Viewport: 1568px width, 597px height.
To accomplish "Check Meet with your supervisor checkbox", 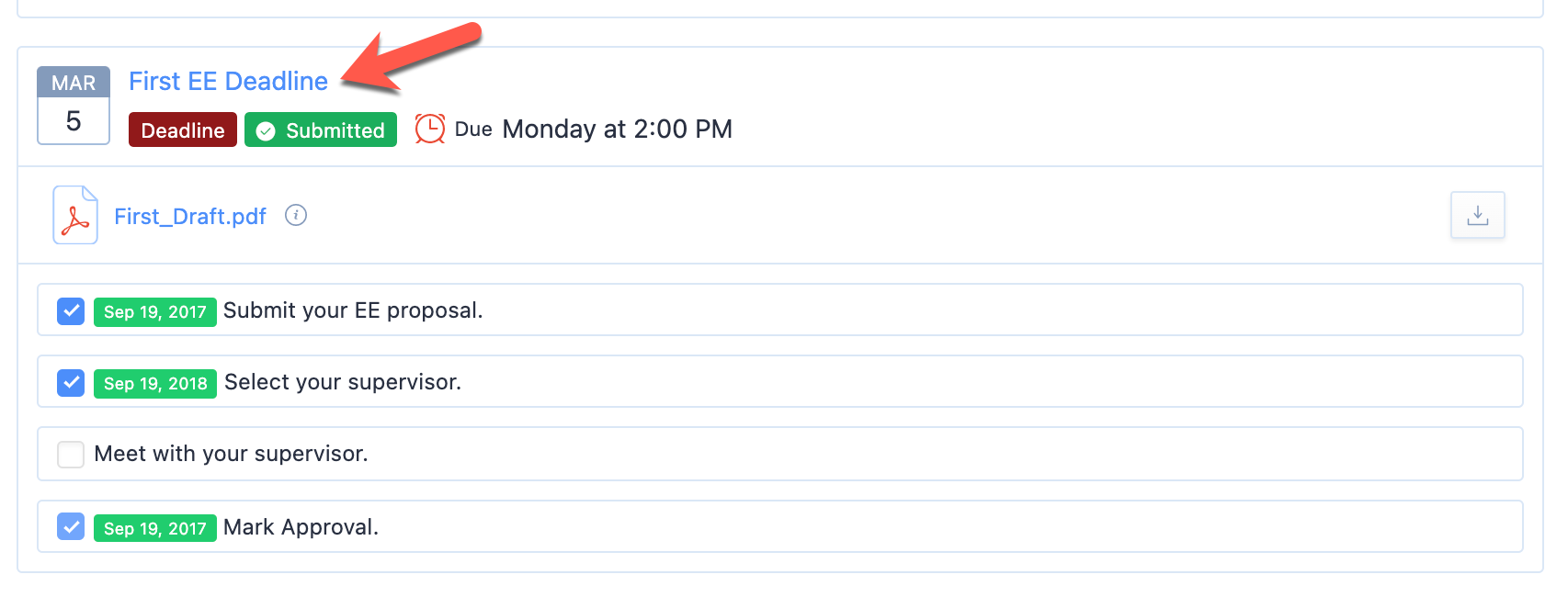I will coord(71,455).
